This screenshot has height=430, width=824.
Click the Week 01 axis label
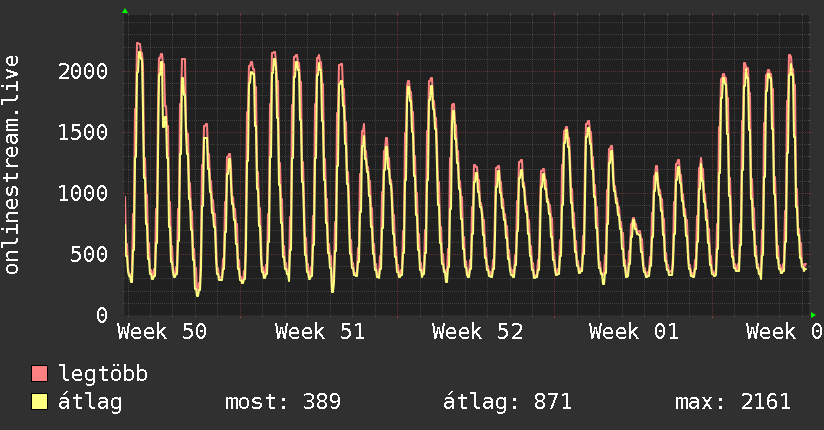tap(634, 332)
